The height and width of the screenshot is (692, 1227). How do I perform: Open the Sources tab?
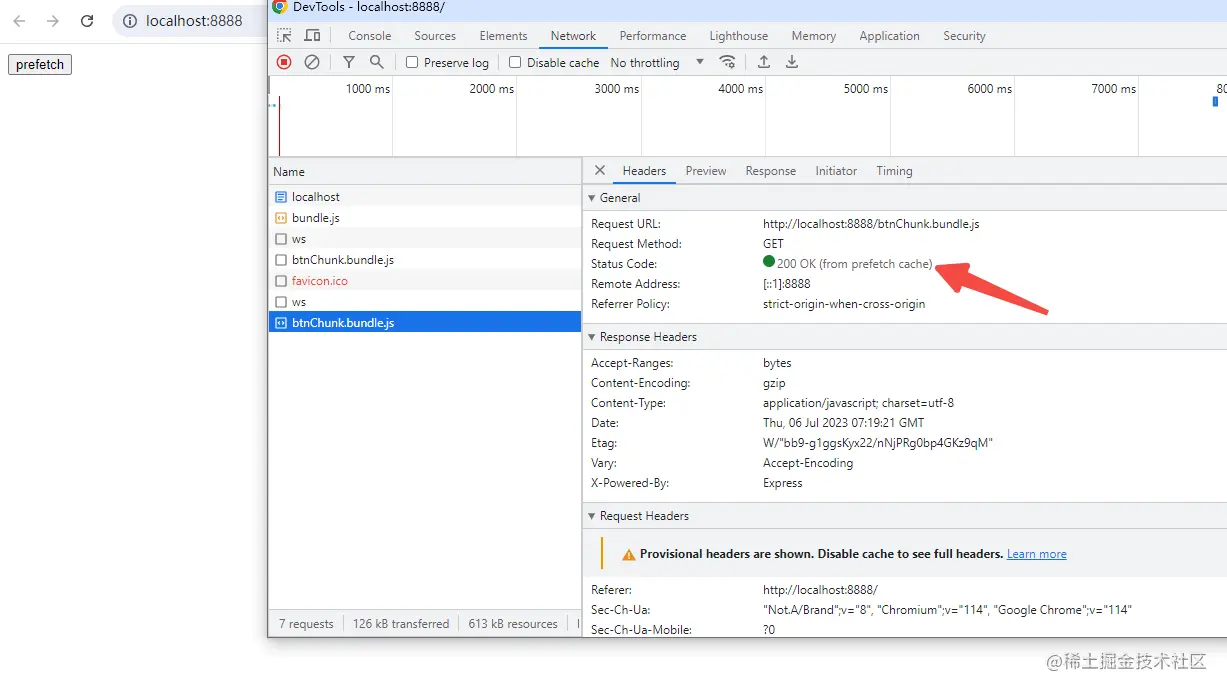point(435,36)
